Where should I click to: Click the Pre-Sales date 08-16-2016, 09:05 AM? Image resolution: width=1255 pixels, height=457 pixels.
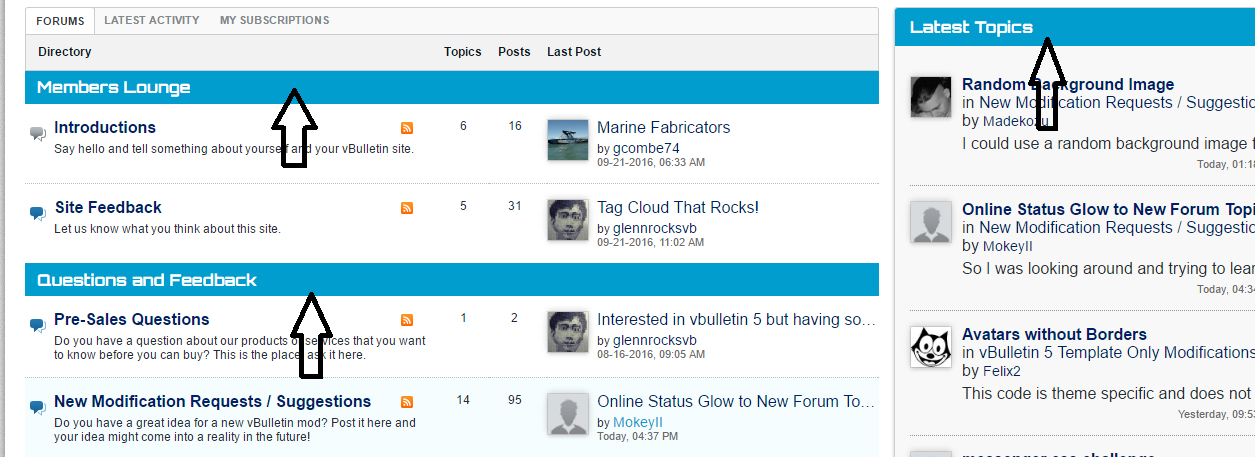(651, 354)
